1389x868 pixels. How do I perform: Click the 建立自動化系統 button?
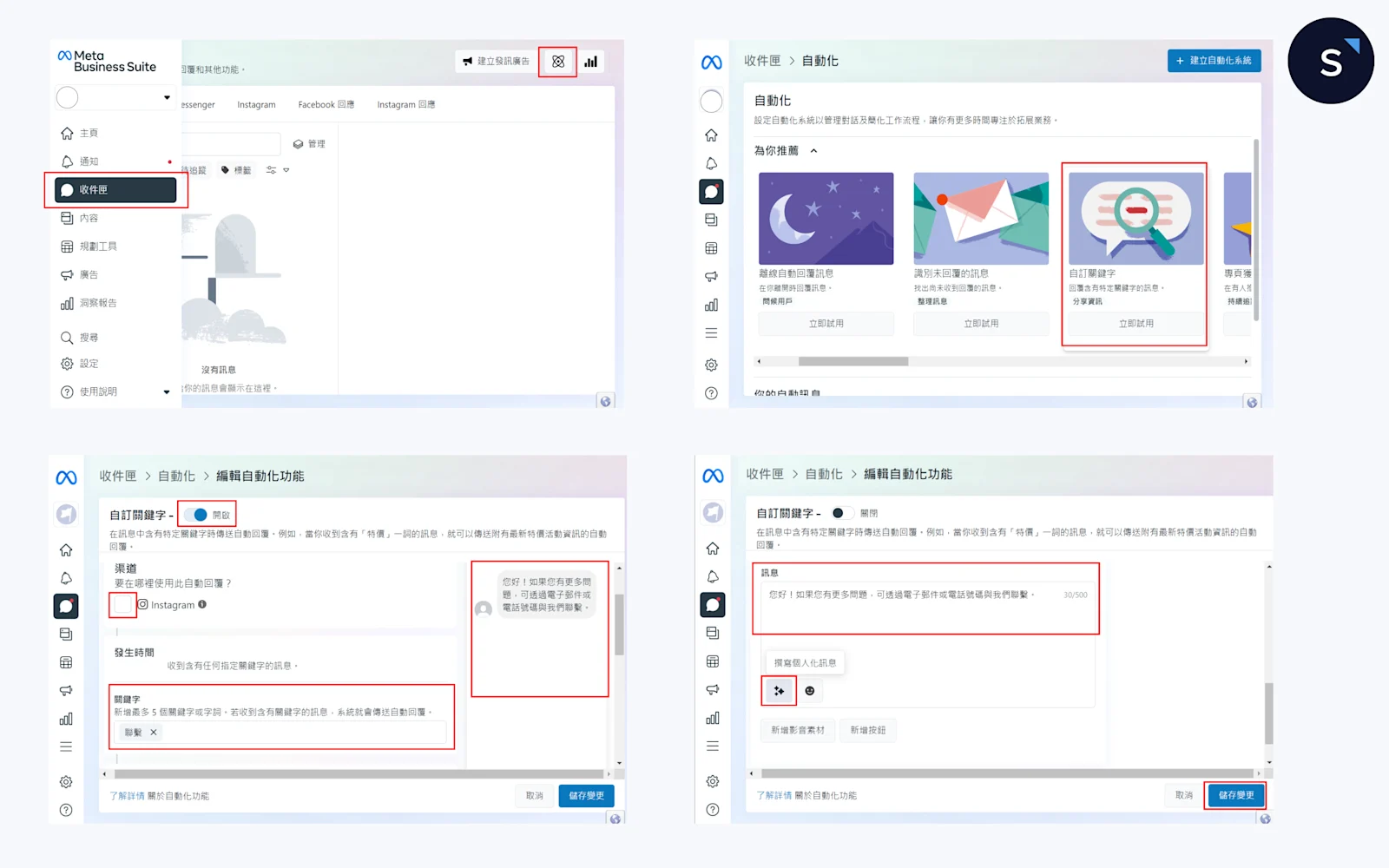[1214, 61]
